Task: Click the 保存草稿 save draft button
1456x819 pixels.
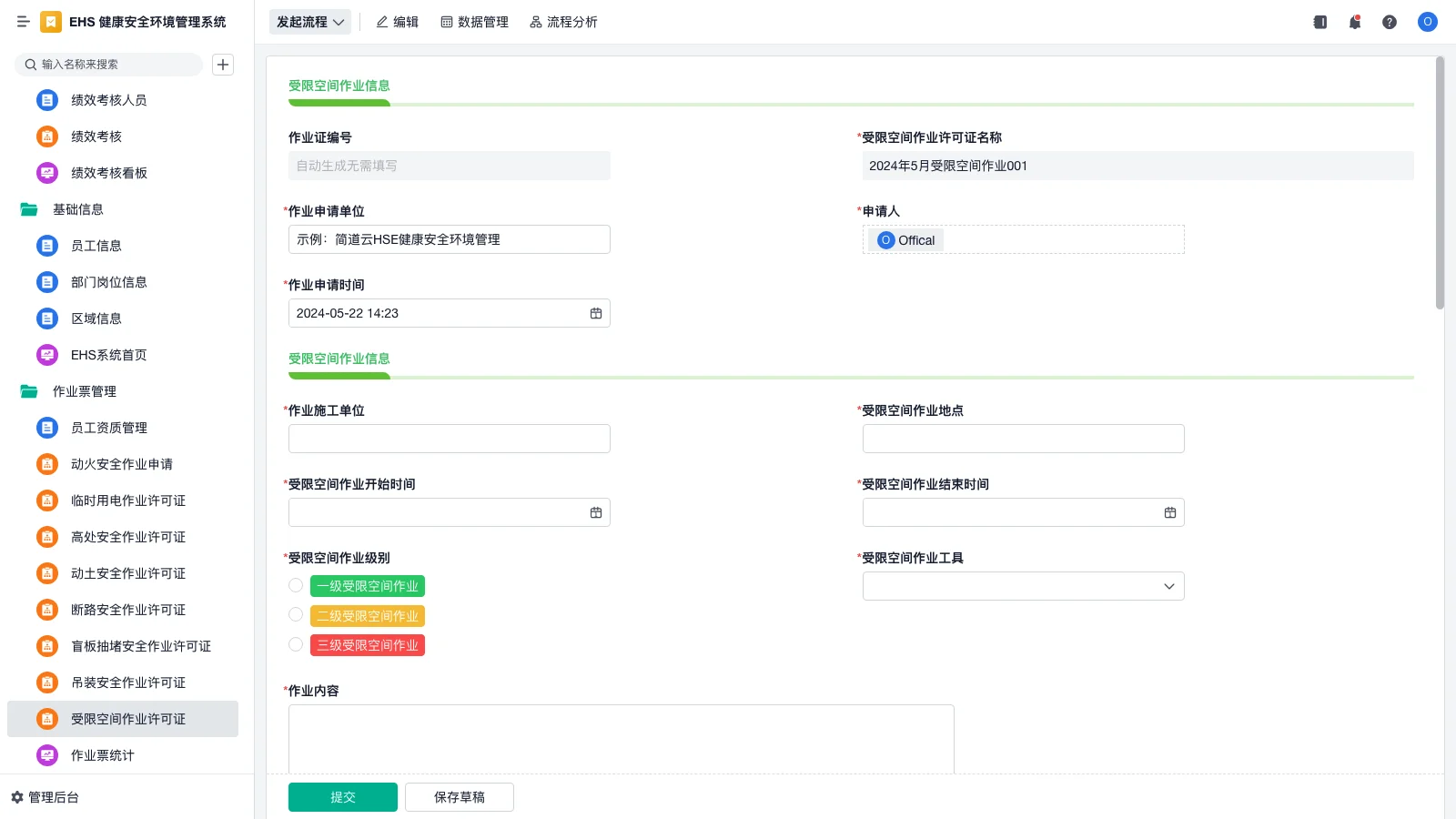Action: 459,796
